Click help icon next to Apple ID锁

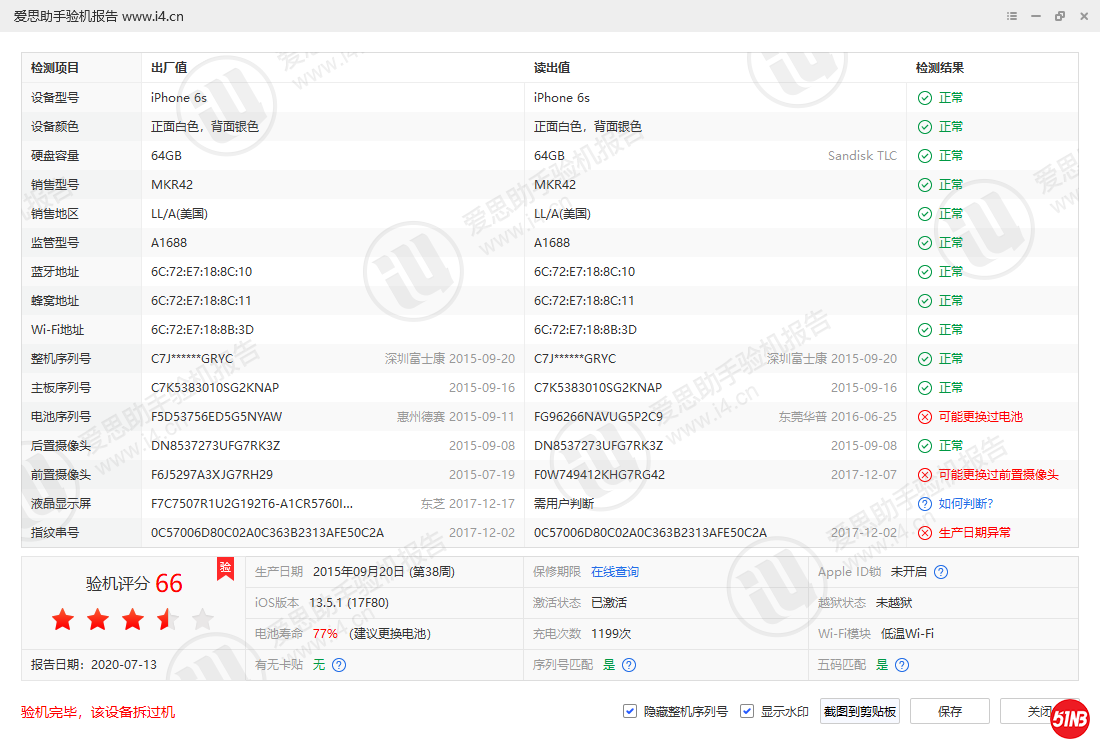pyautogui.click(x=940, y=572)
